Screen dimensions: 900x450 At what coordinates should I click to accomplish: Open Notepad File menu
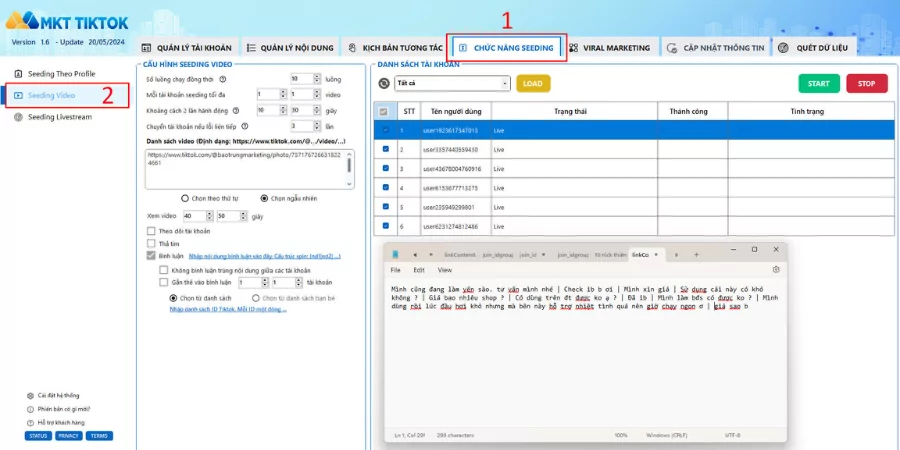[x=395, y=270]
